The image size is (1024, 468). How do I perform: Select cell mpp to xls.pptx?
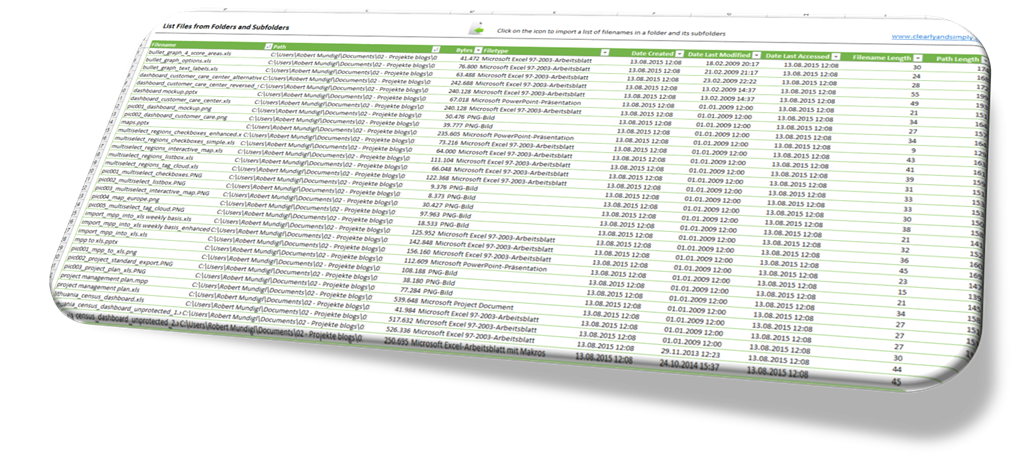pyautogui.click(x=97, y=242)
